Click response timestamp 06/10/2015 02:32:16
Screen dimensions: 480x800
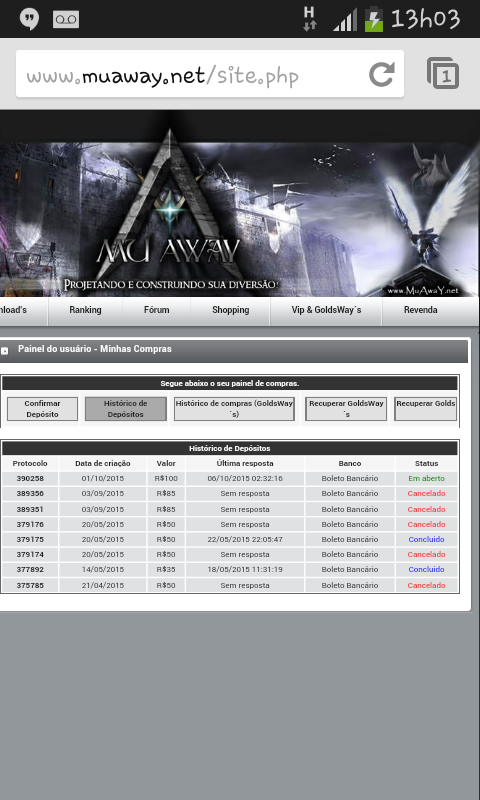(x=245, y=479)
